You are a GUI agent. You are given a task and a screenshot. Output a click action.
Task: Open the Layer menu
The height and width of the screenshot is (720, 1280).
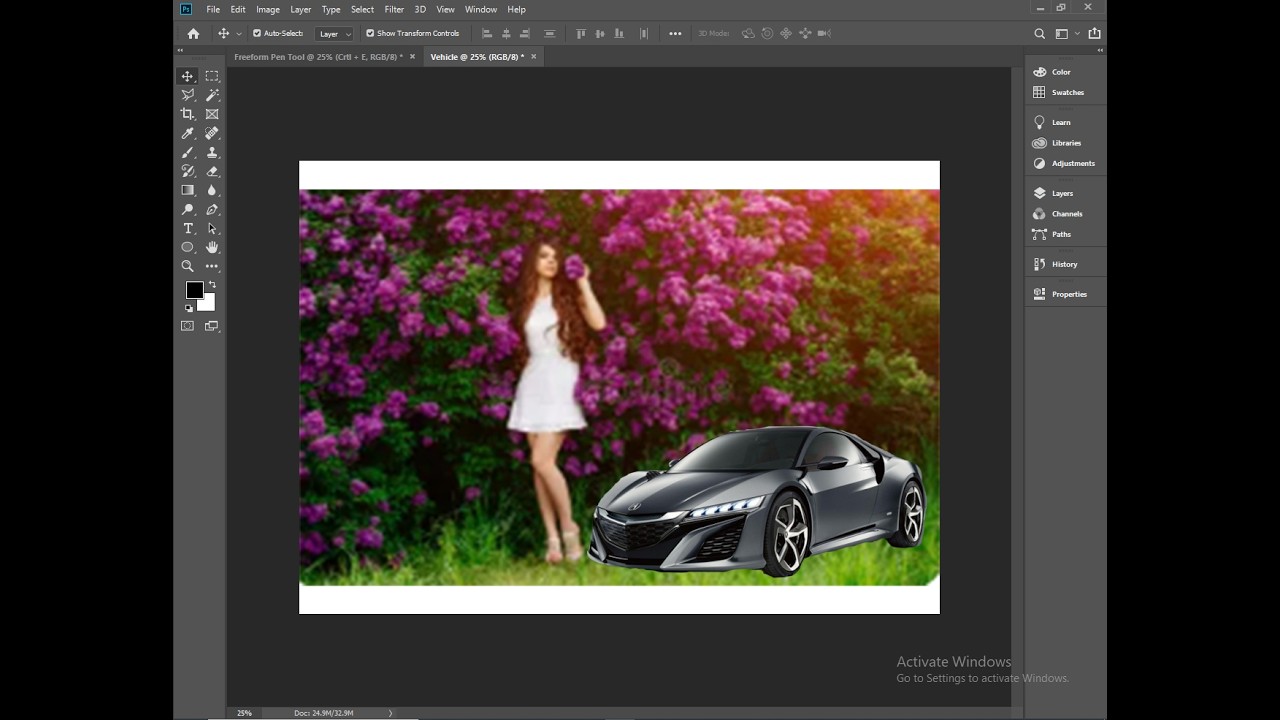301,9
